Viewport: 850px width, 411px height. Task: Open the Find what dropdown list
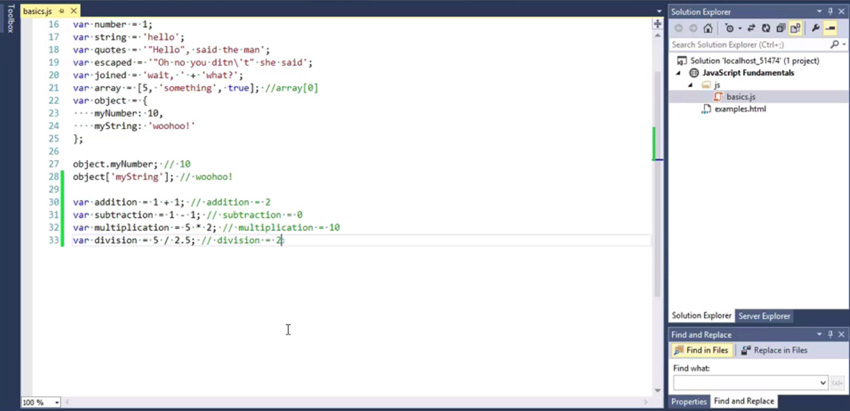(822, 383)
